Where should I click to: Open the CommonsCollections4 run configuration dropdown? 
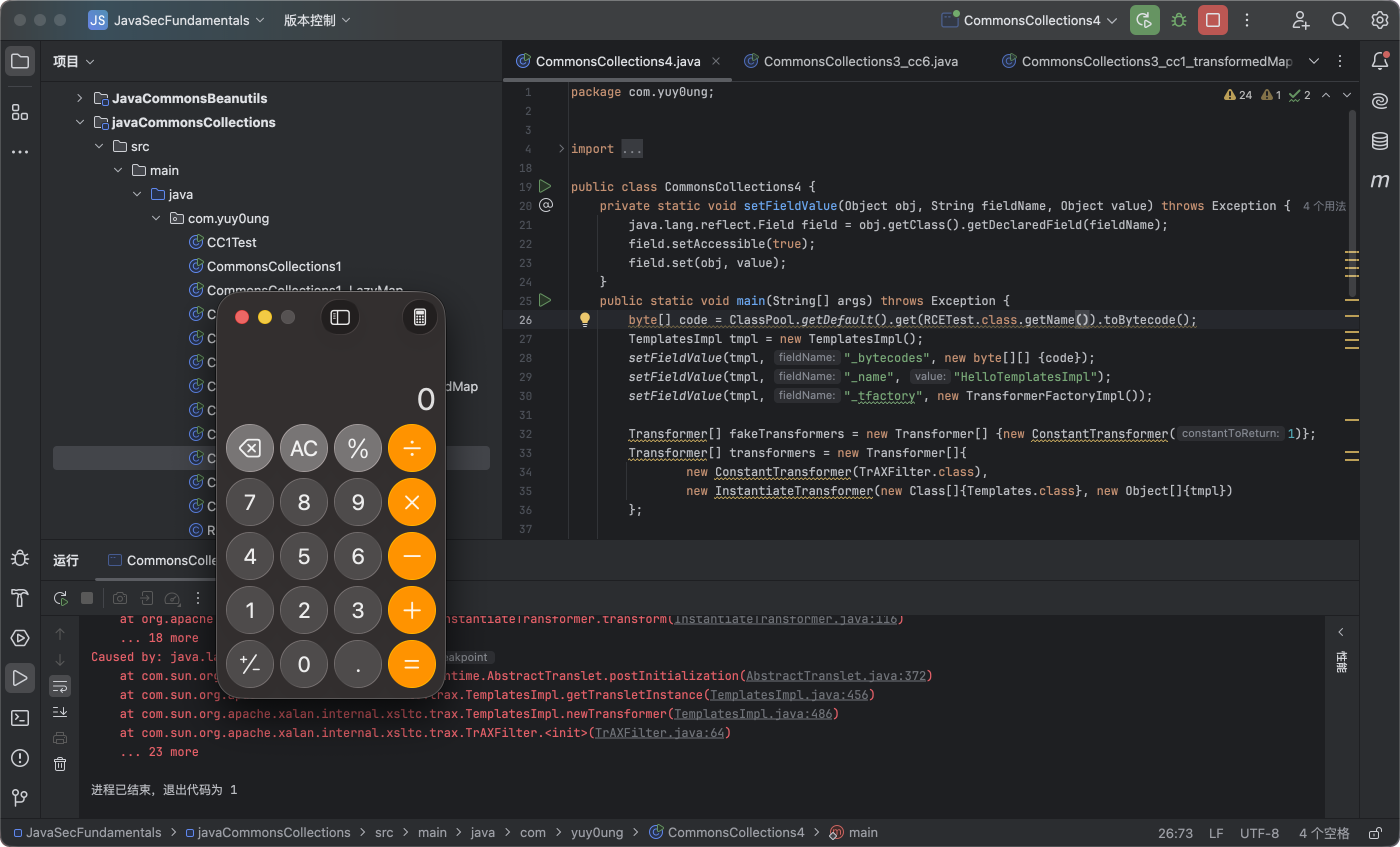tap(1030, 20)
